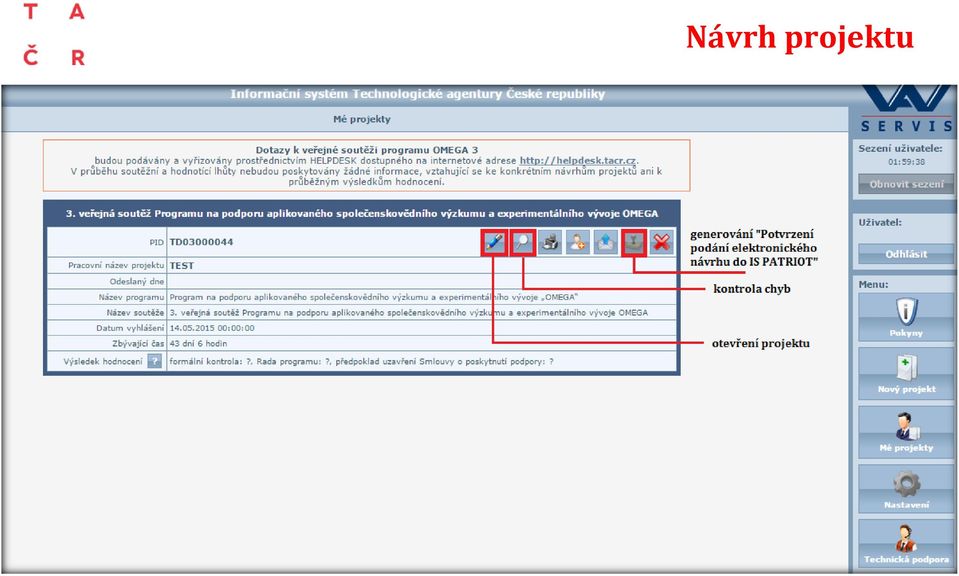Send the project with the envelope upload icon
Screen dimensions: 959x576
tap(605, 243)
